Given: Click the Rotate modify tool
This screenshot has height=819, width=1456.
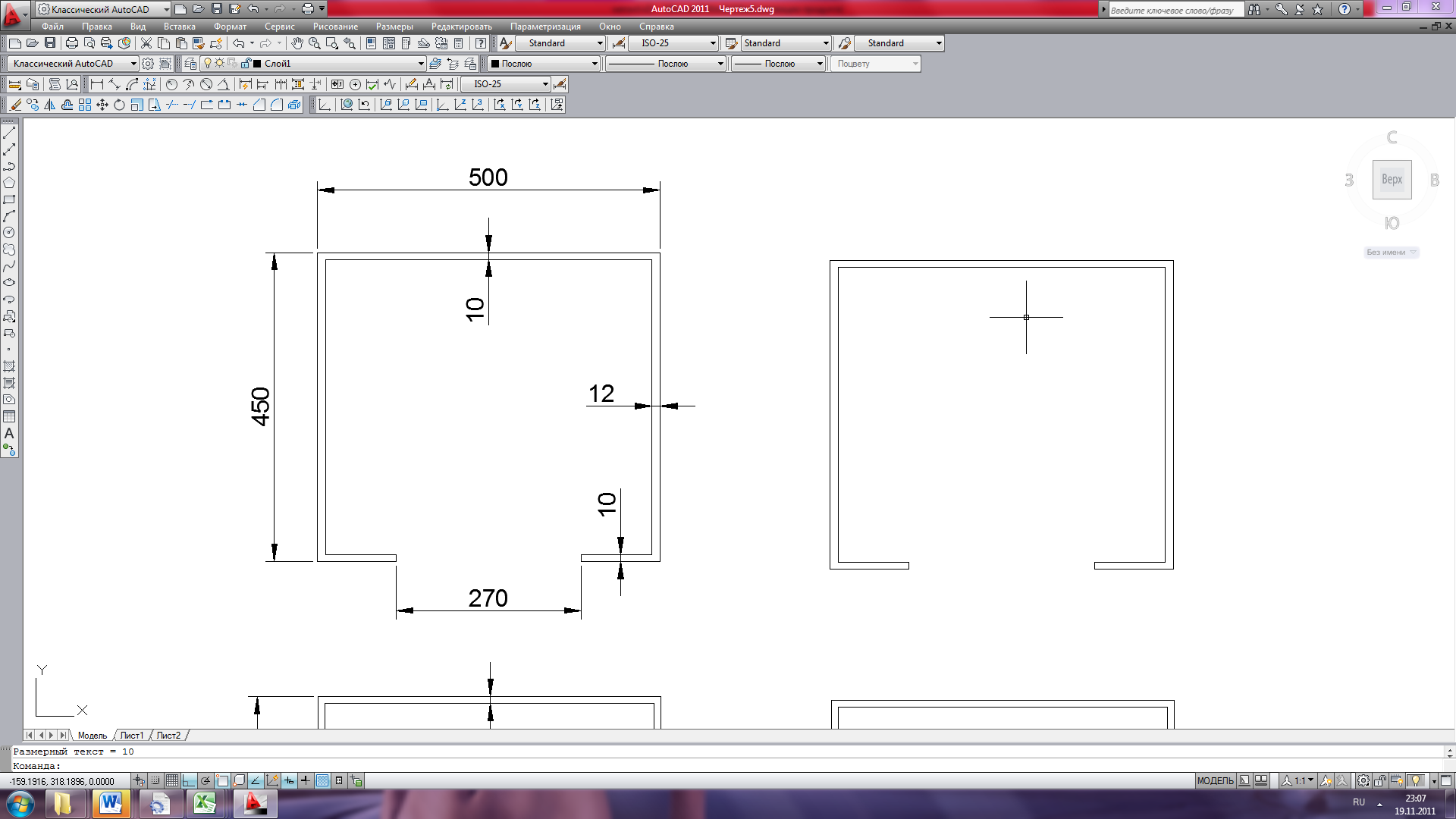Looking at the screenshot, I should [x=119, y=105].
